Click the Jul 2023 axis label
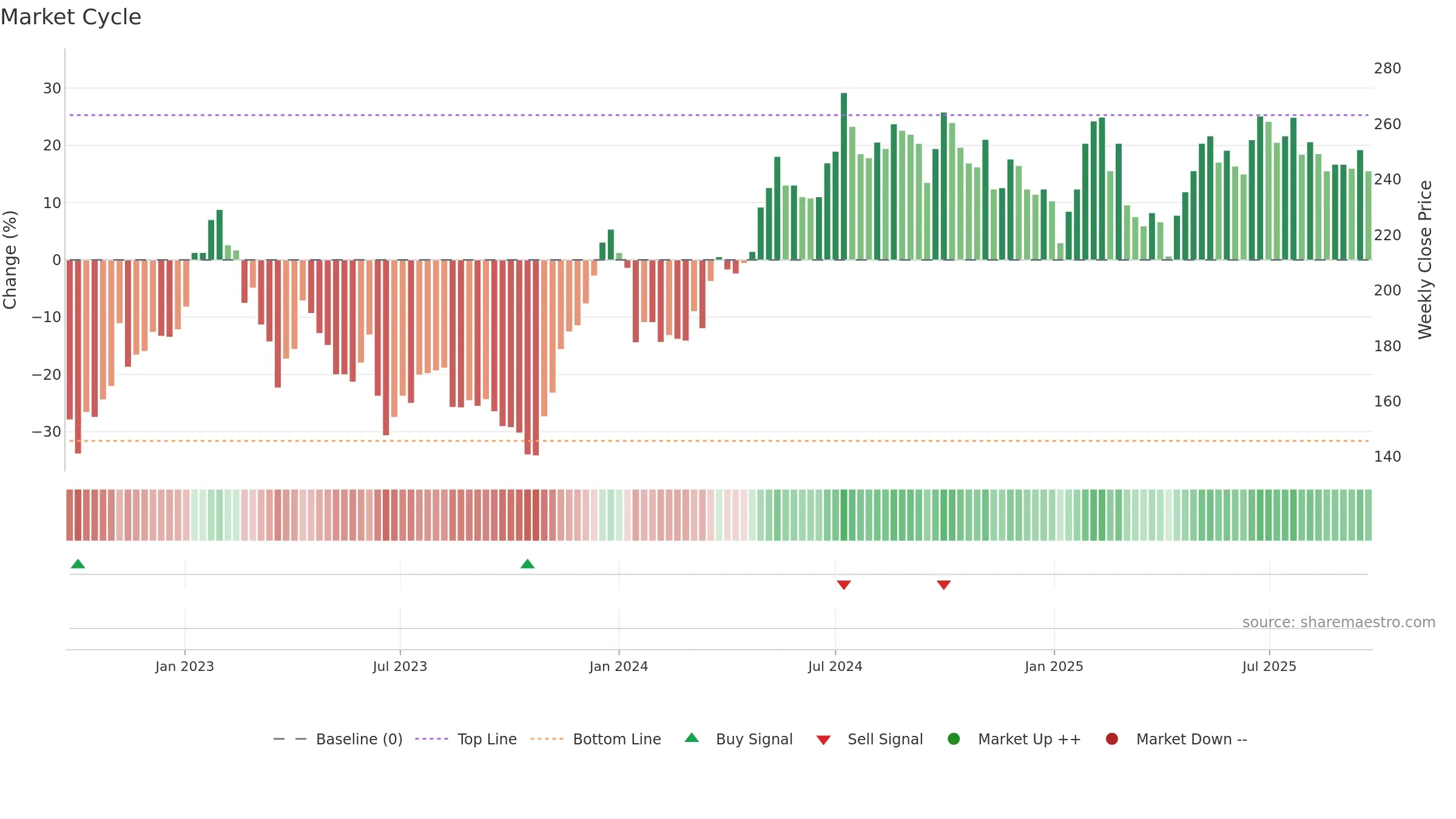 [400, 666]
